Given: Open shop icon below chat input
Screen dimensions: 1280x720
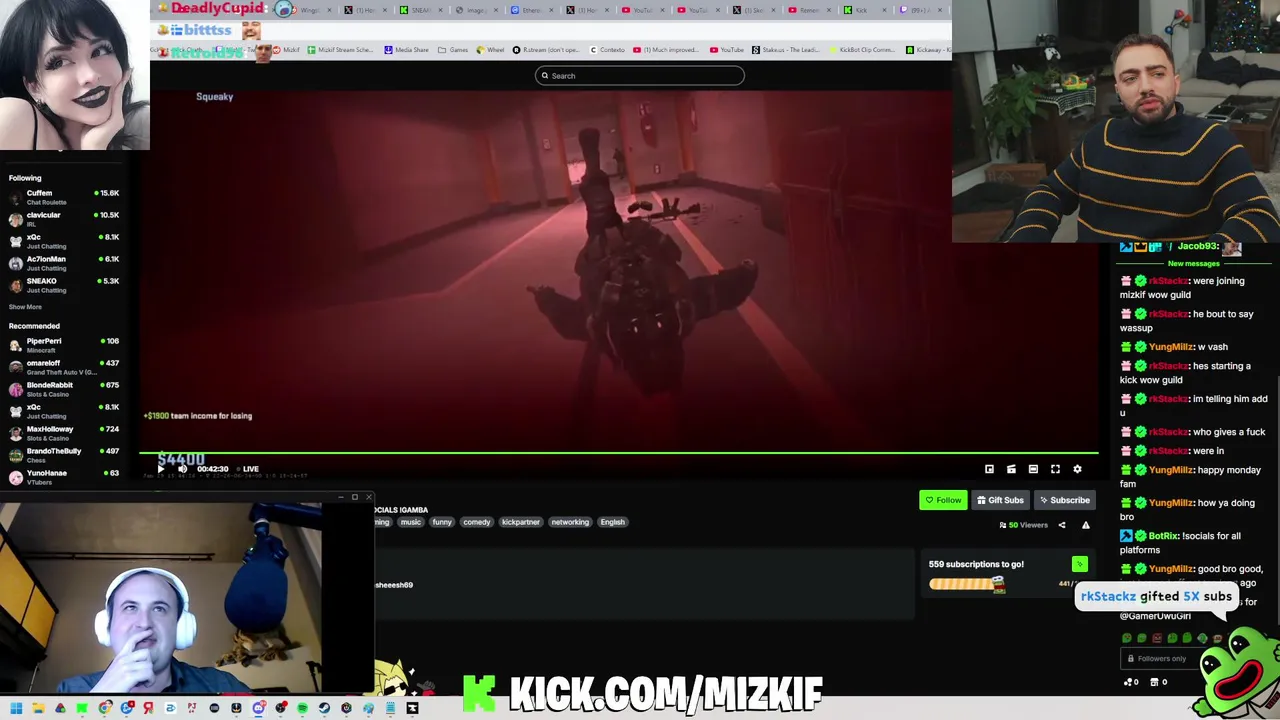Looking at the screenshot, I should click(x=1156, y=682).
